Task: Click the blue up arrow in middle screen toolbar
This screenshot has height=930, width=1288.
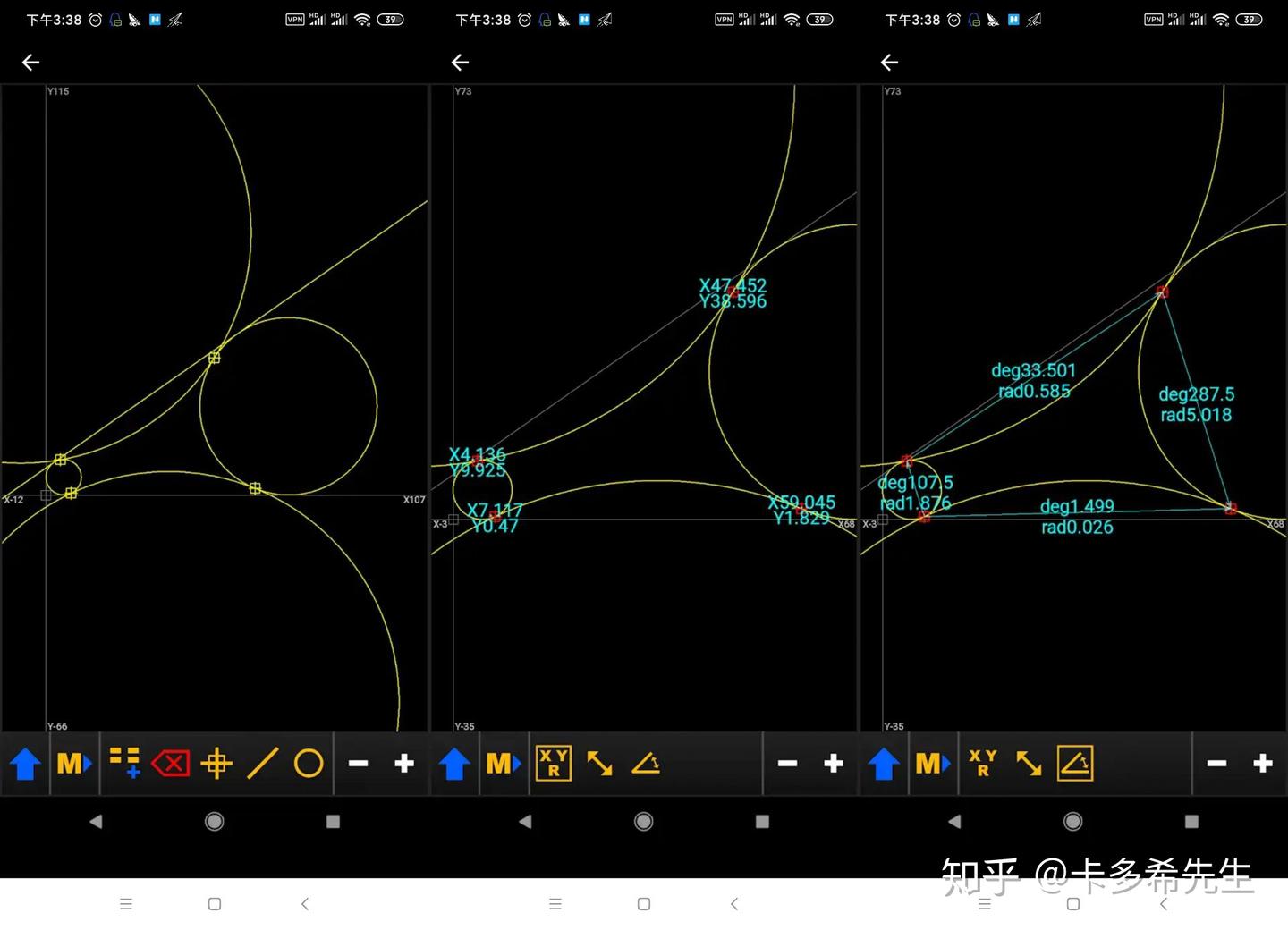Action: tap(454, 764)
